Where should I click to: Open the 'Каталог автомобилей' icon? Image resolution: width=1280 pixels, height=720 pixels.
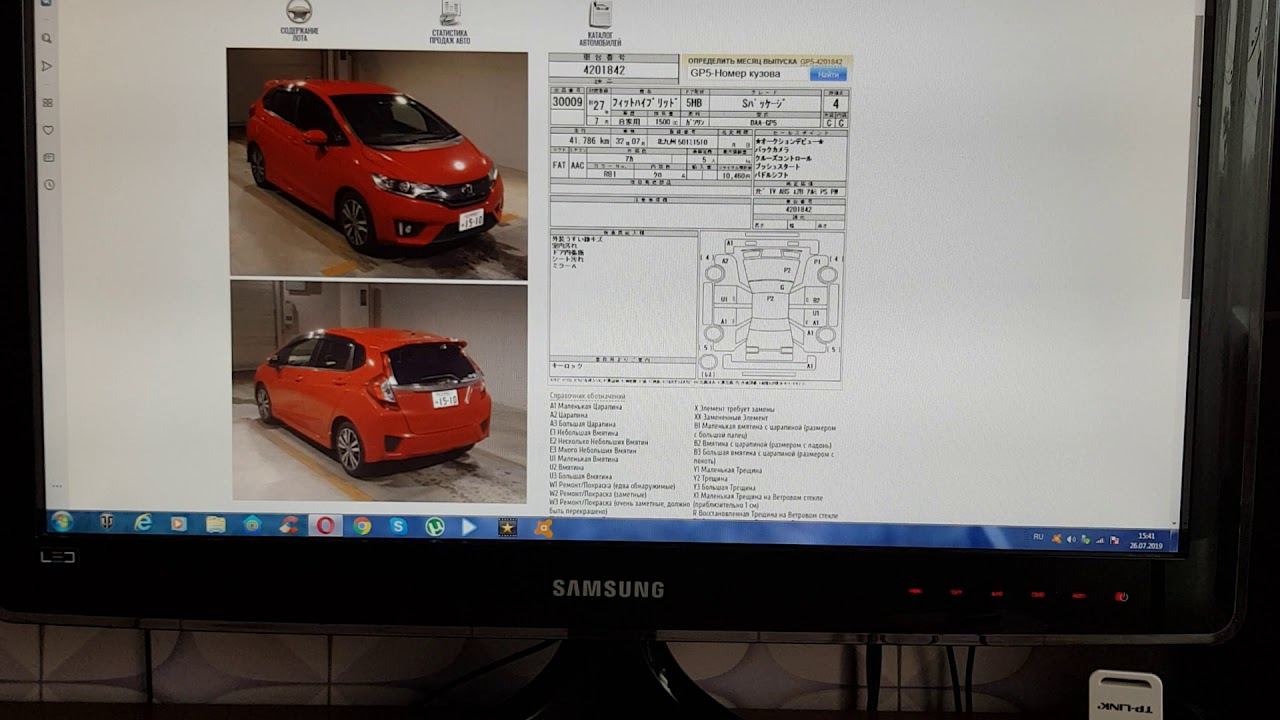click(600, 14)
